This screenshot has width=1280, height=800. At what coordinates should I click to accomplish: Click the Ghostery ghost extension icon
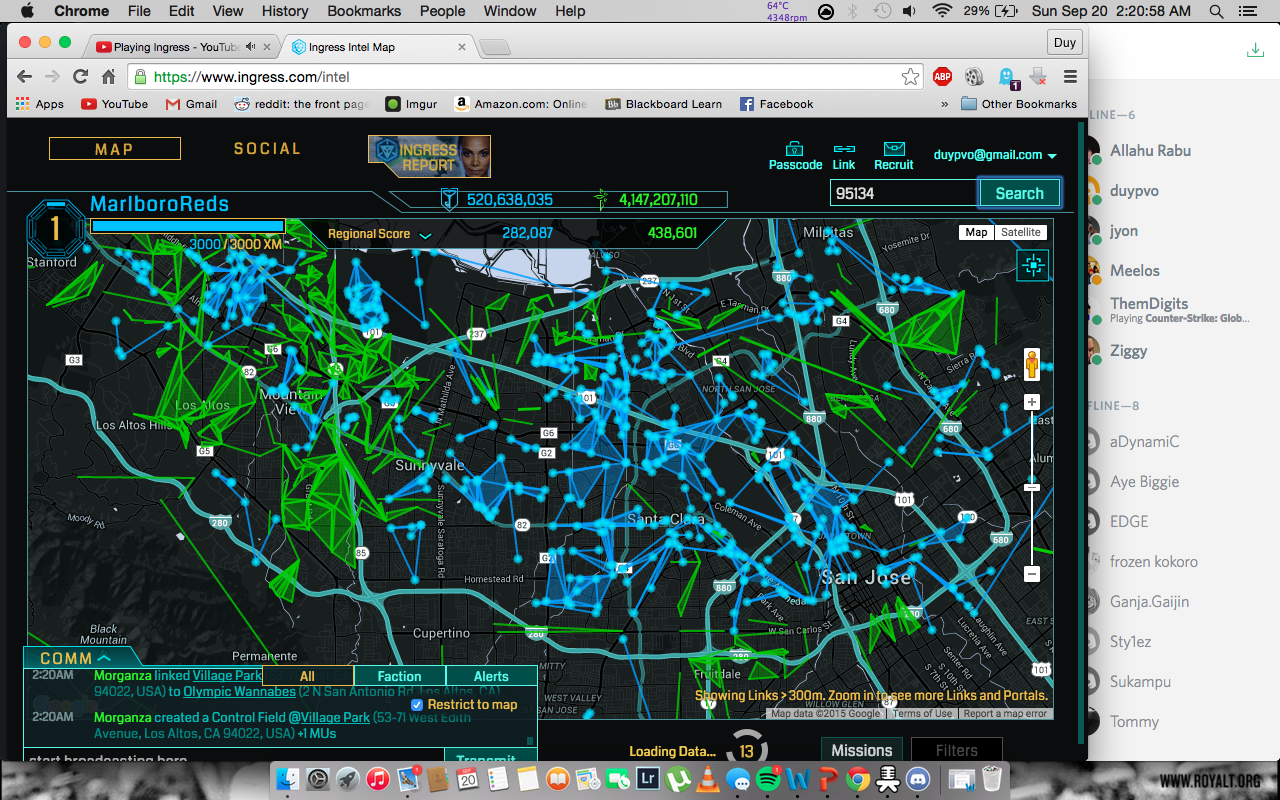point(1007,77)
